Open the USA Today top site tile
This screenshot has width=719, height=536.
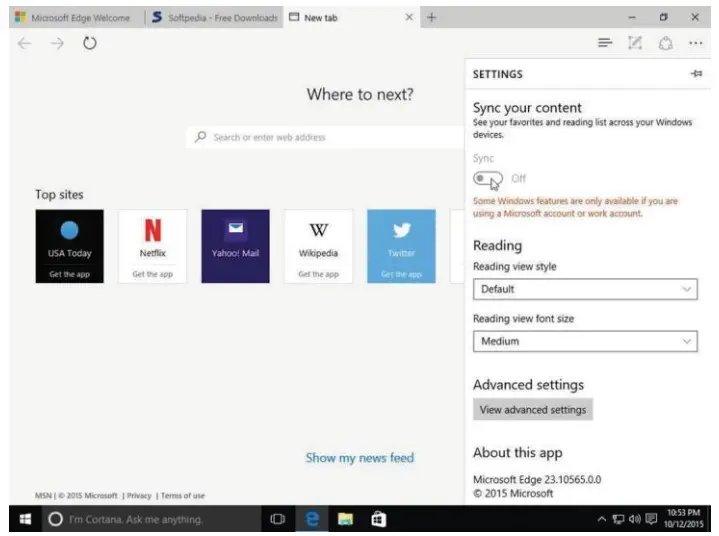70,246
